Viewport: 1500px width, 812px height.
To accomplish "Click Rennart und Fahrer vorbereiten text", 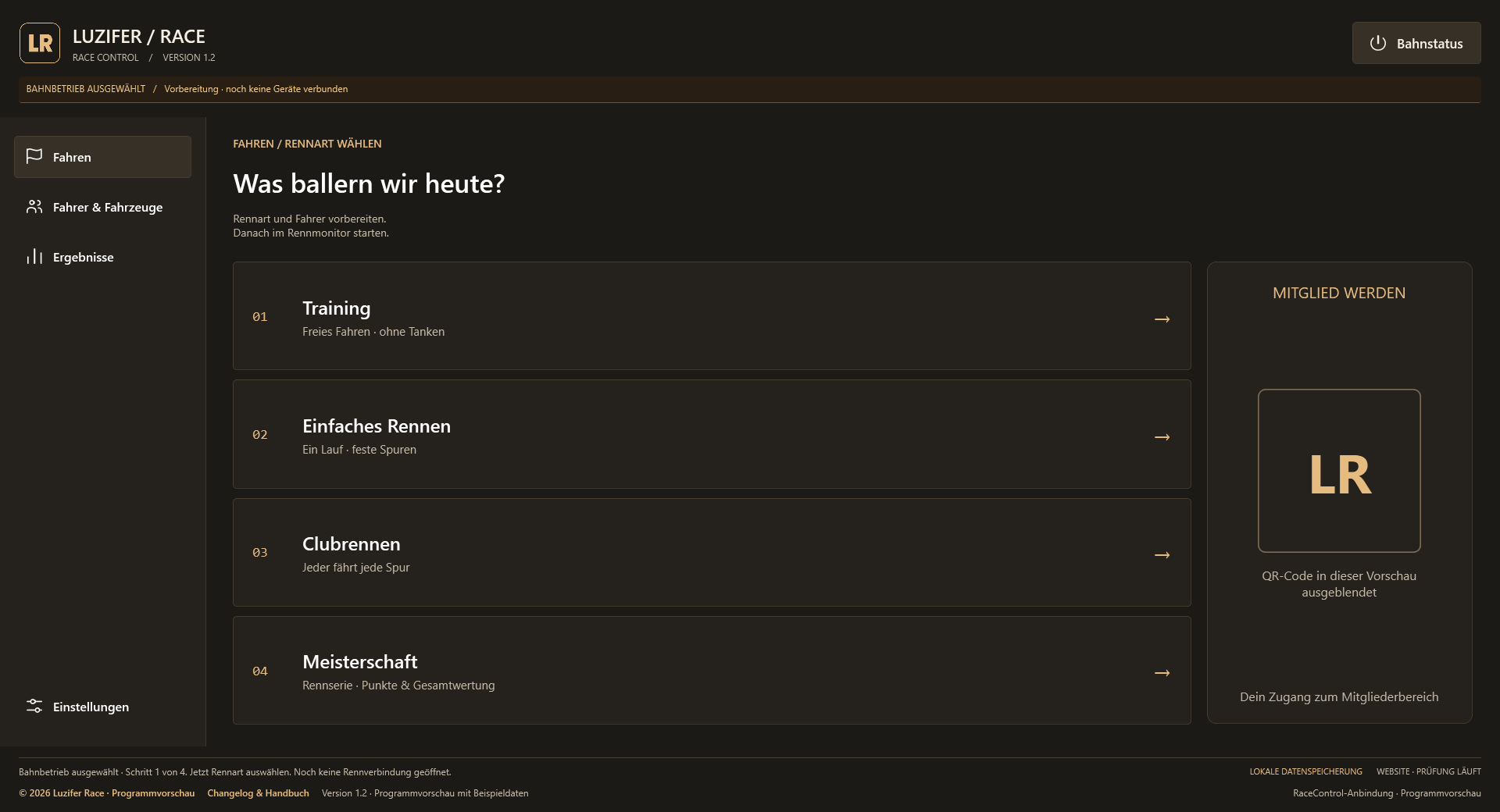I will click(309, 219).
